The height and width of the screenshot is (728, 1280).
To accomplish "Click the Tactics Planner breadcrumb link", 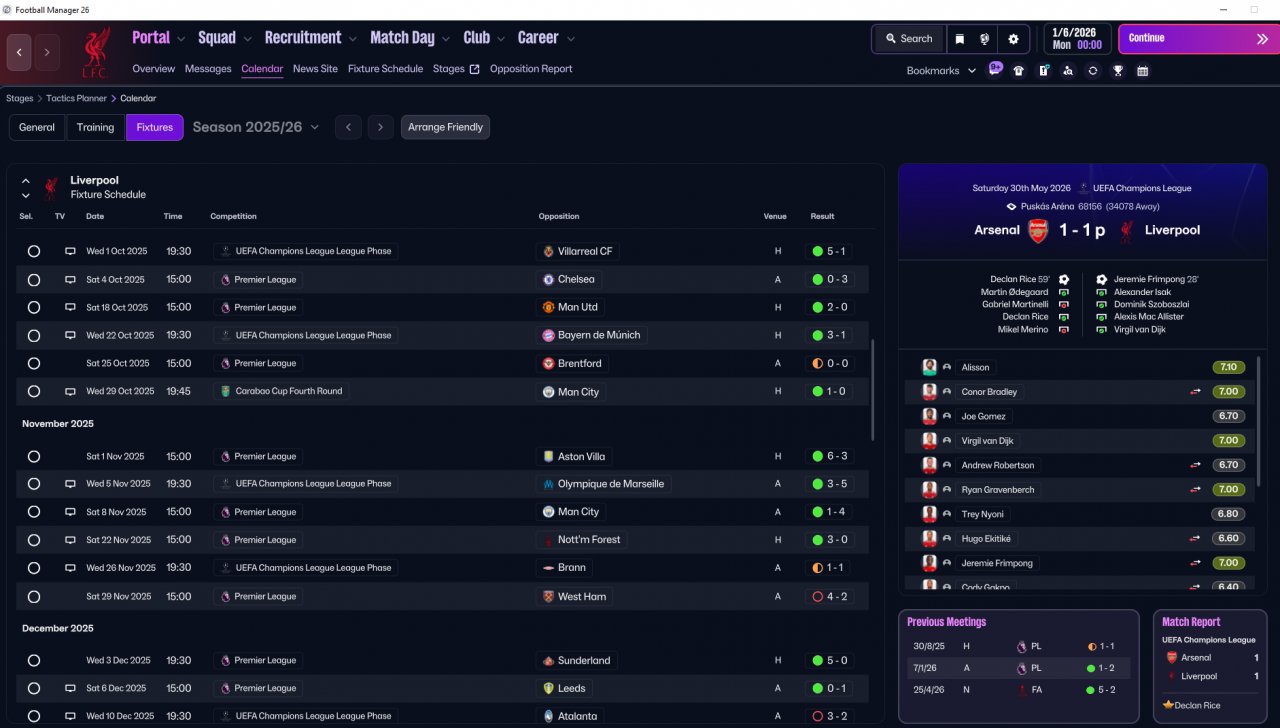I will 78,98.
